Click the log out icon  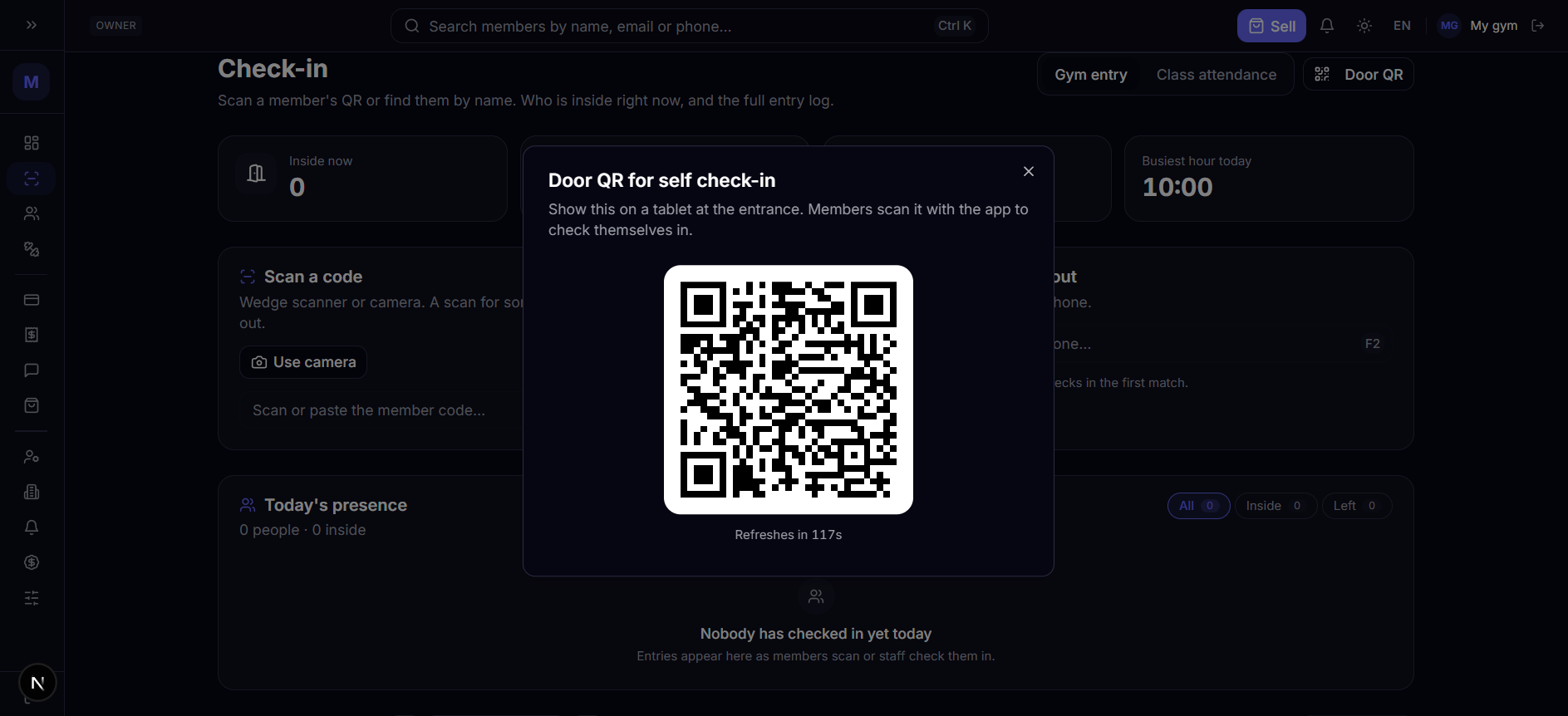point(1538,26)
